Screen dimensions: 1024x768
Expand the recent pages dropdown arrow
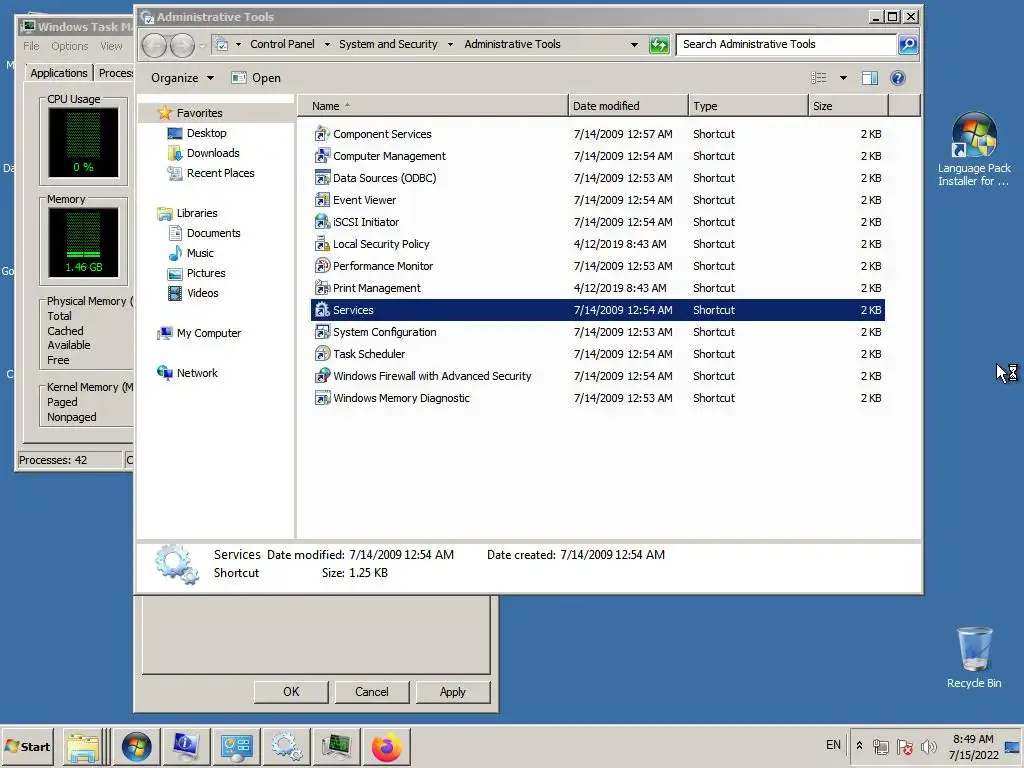click(x=202, y=46)
